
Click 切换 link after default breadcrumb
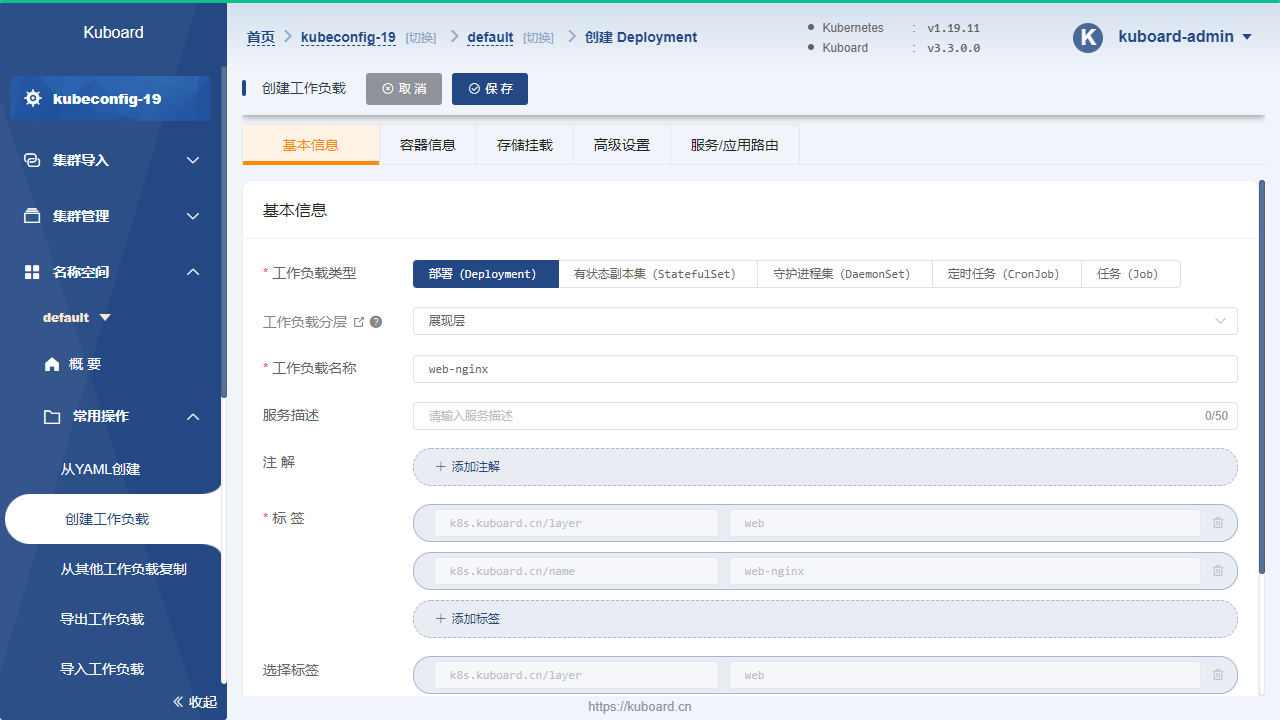538,38
